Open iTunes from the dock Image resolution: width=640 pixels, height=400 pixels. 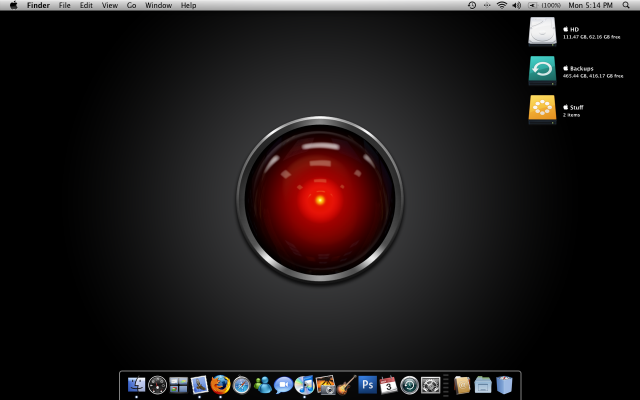pos(304,385)
